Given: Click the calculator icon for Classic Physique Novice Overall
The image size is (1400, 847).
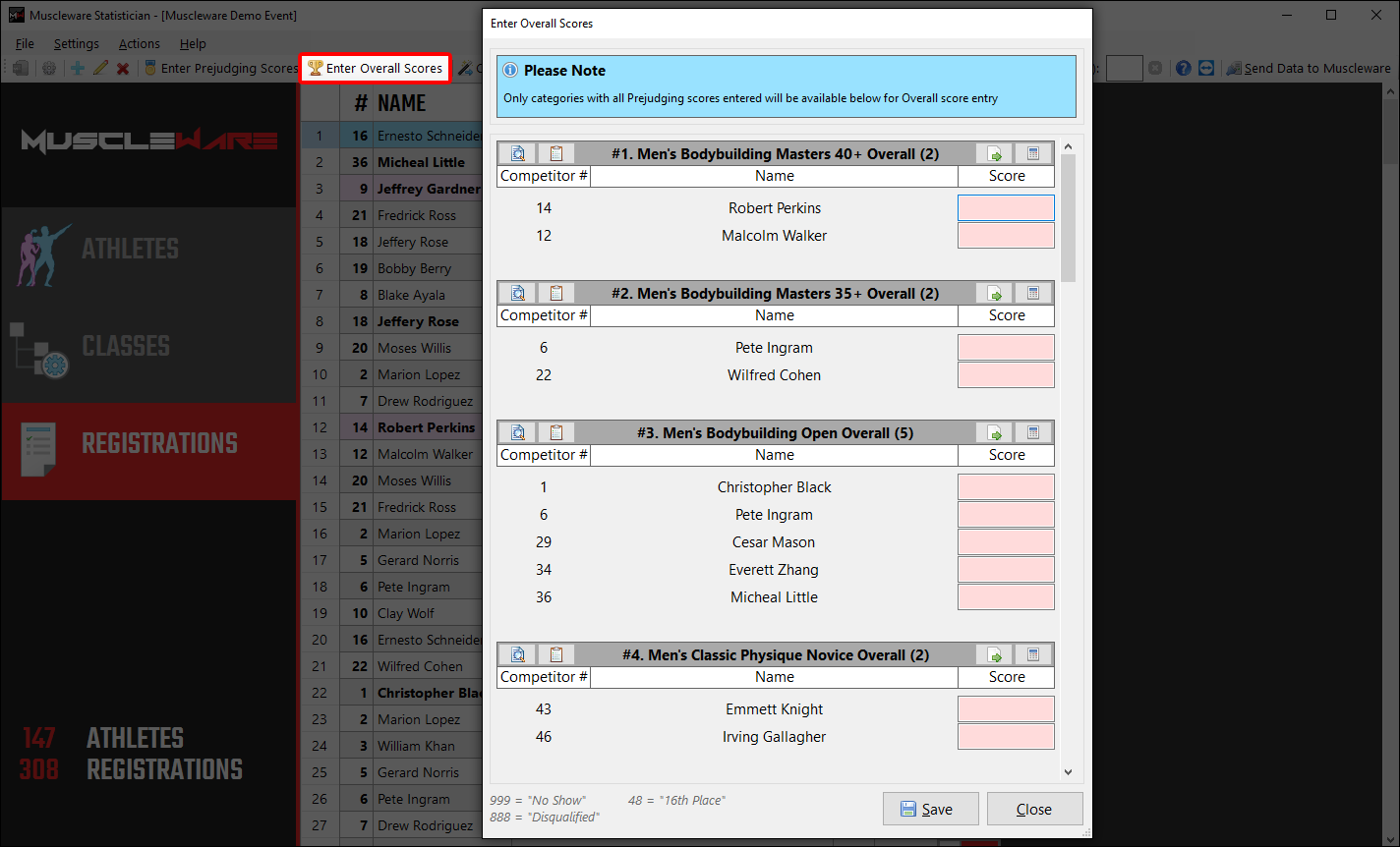Looking at the screenshot, I should click(x=1032, y=655).
